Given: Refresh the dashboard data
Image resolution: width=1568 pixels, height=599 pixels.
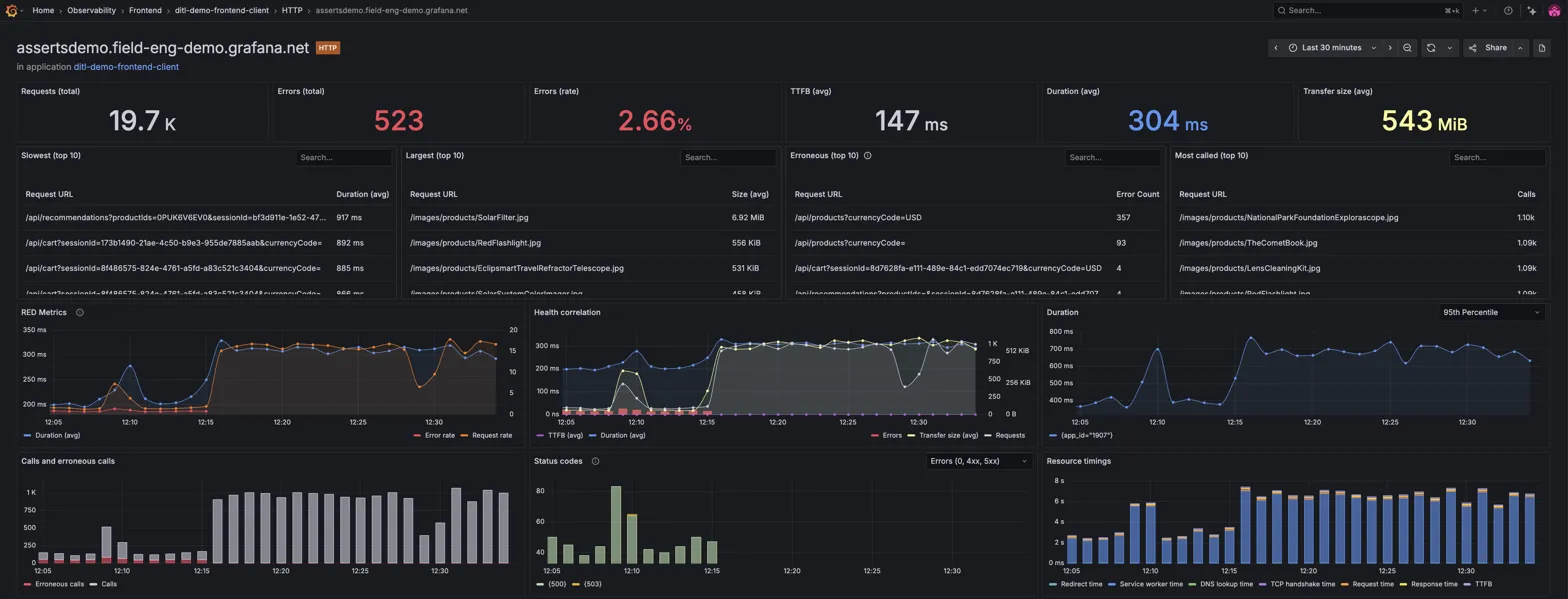Looking at the screenshot, I should (1431, 48).
